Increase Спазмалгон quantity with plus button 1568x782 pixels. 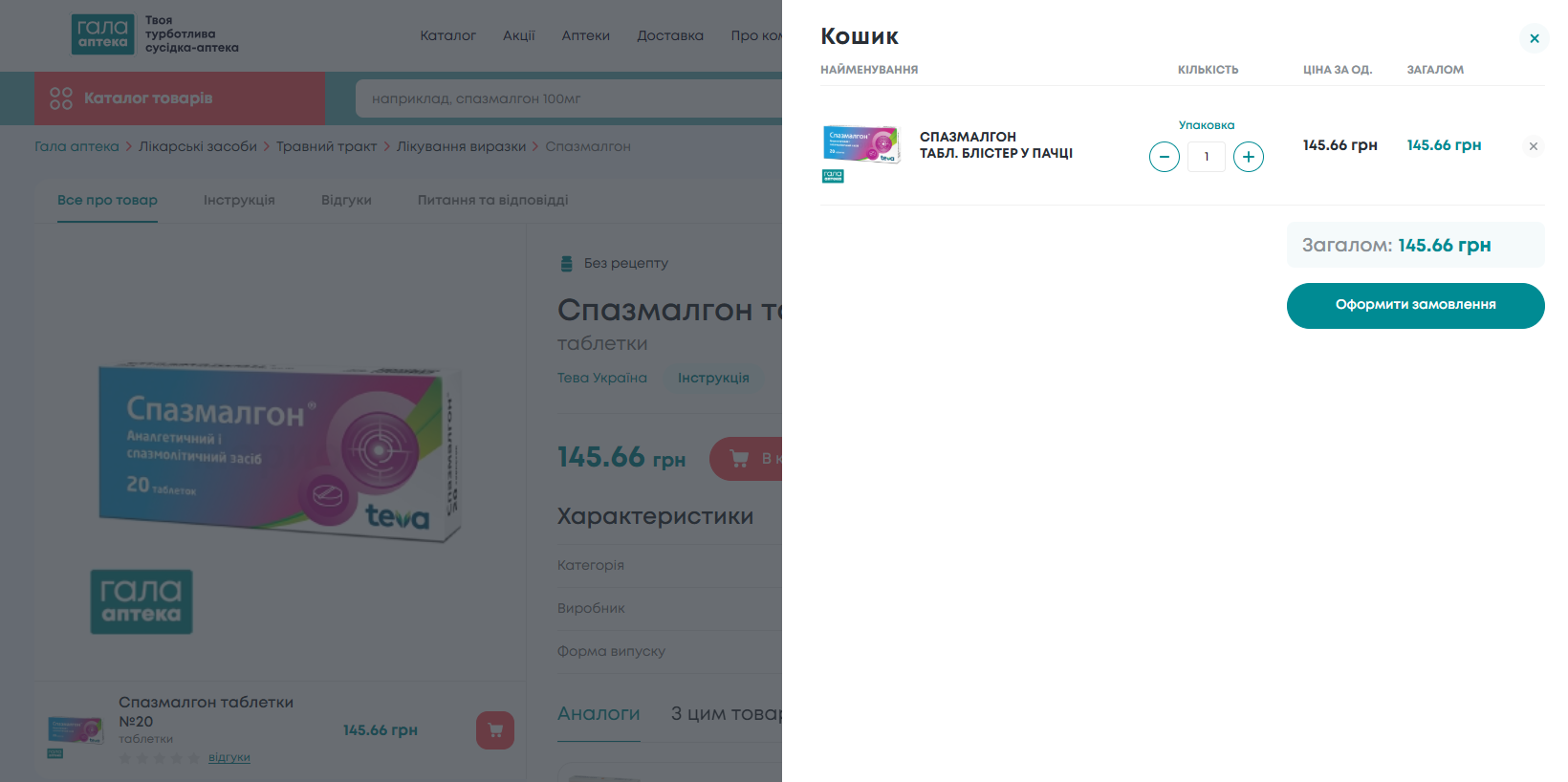tap(1248, 157)
